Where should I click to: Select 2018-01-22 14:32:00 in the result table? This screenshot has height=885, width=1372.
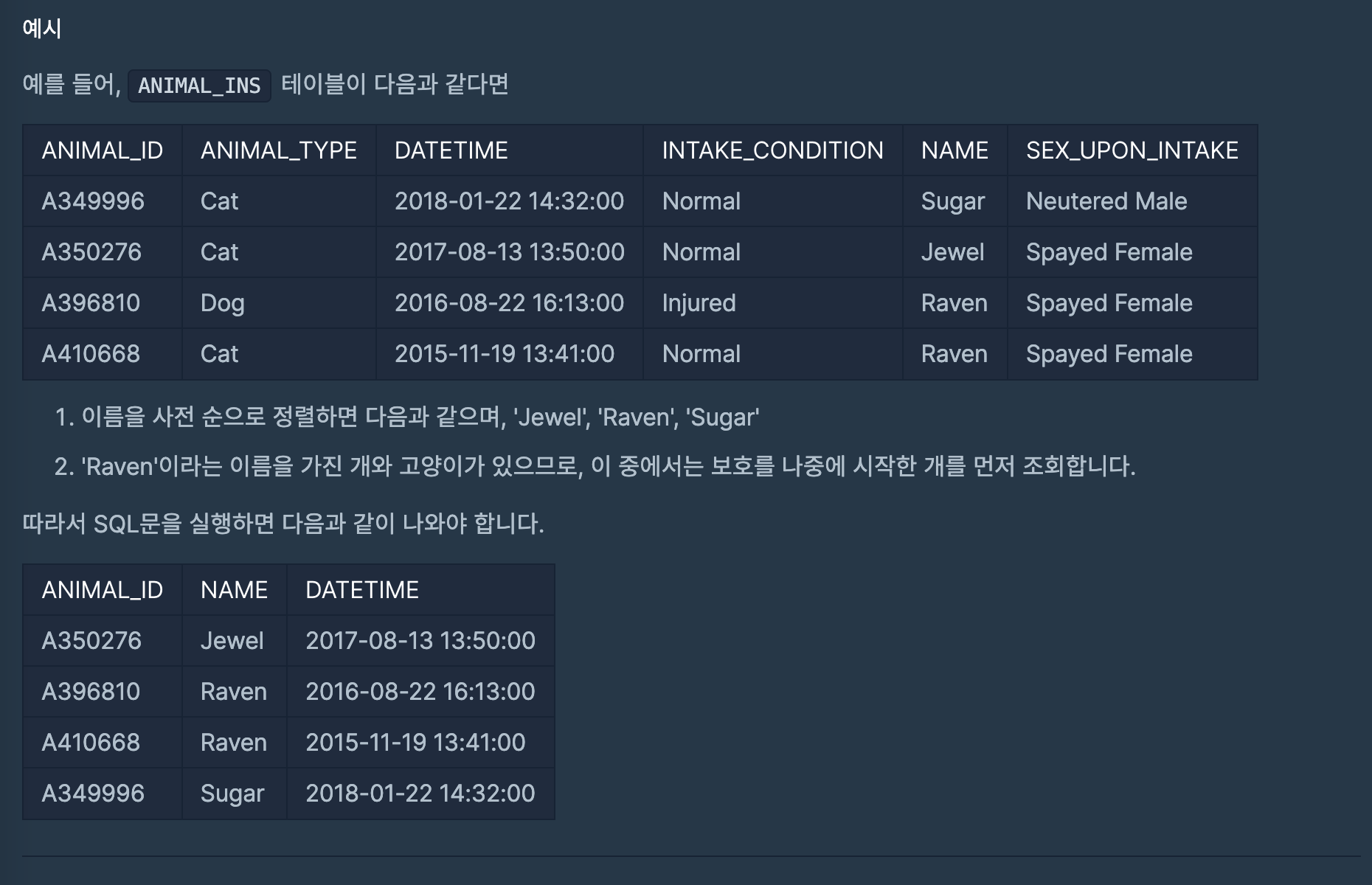(x=420, y=794)
